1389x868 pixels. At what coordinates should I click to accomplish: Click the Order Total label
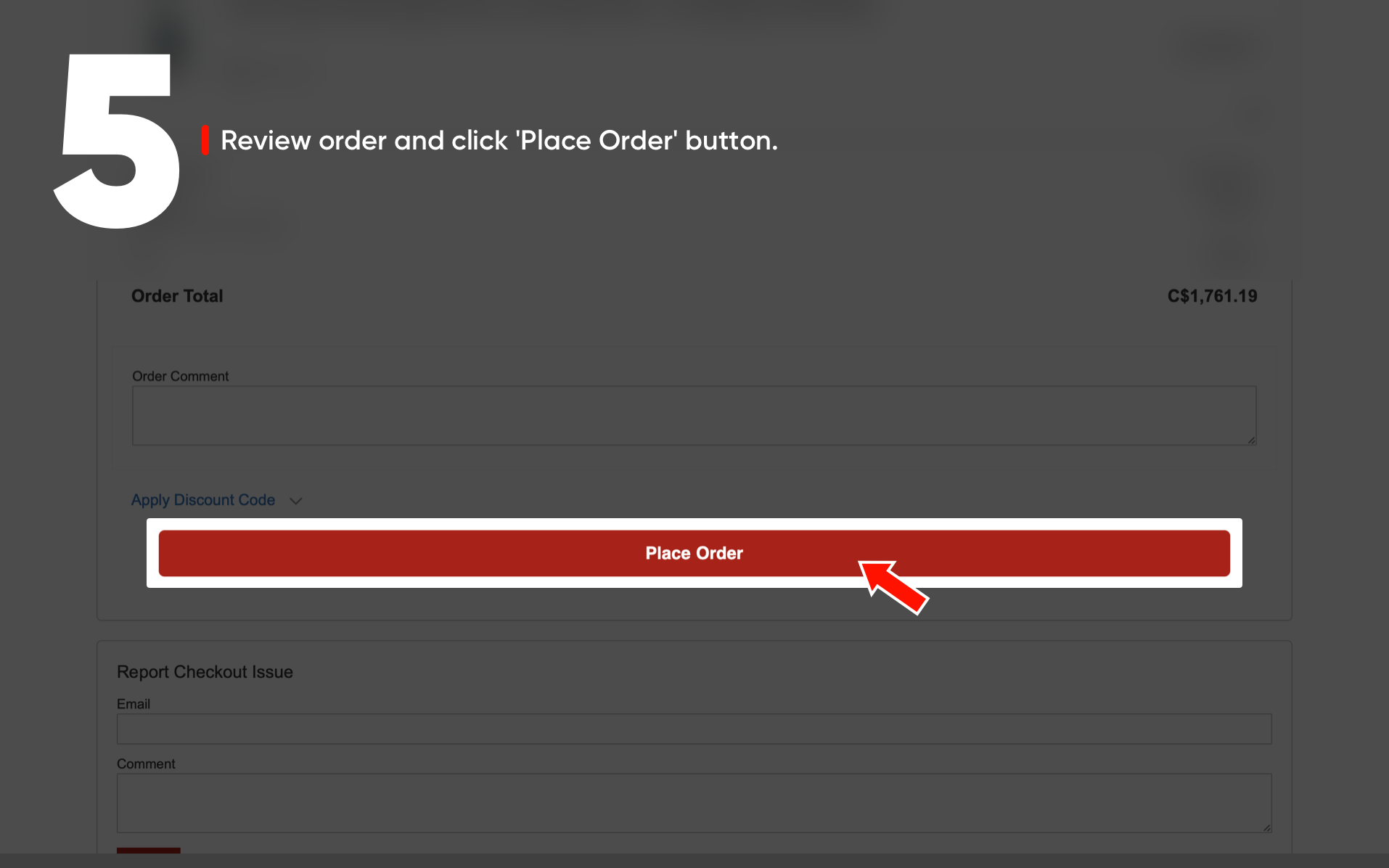pyautogui.click(x=177, y=296)
